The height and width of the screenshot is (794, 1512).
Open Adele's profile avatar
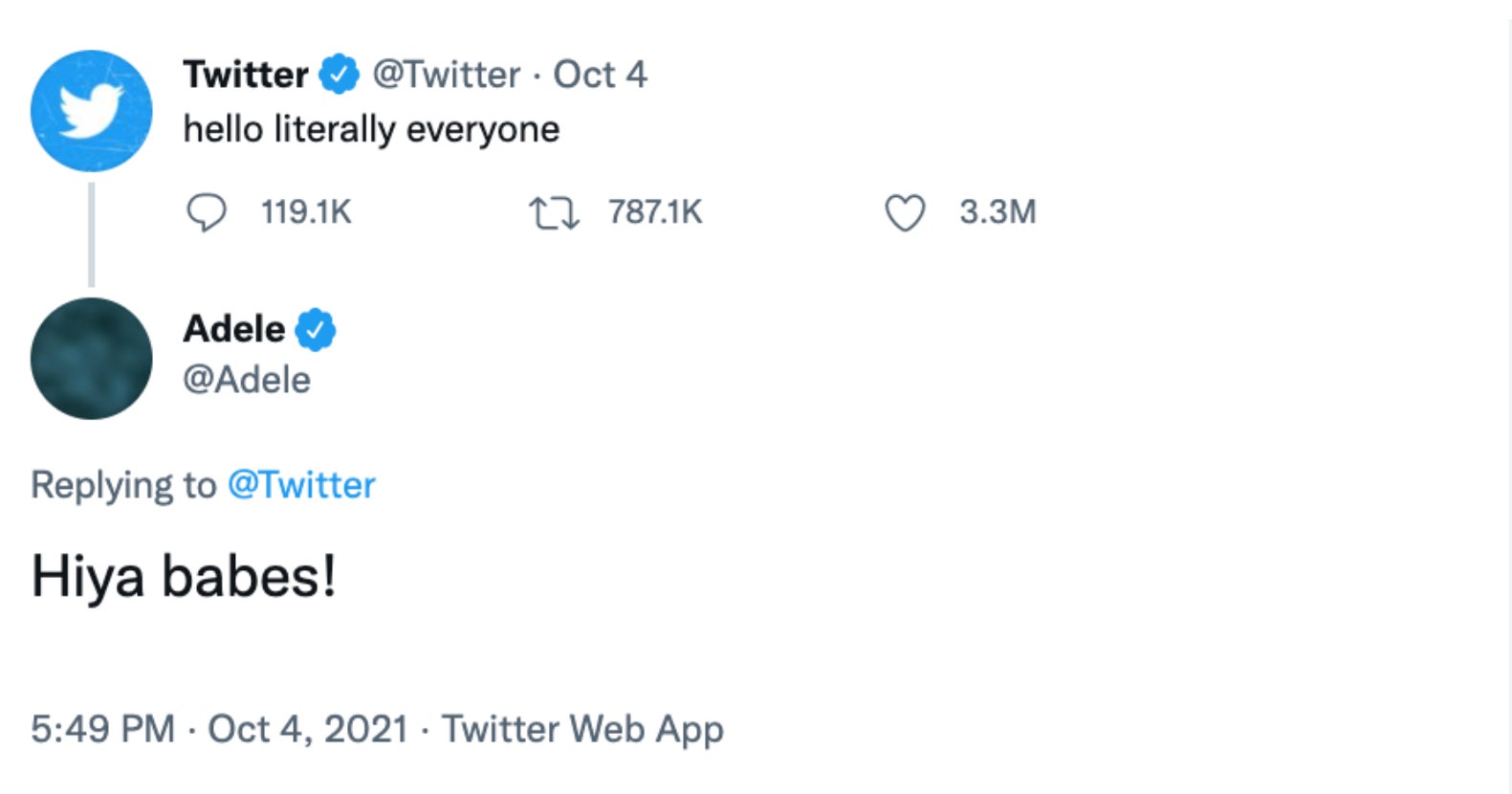click(92, 359)
